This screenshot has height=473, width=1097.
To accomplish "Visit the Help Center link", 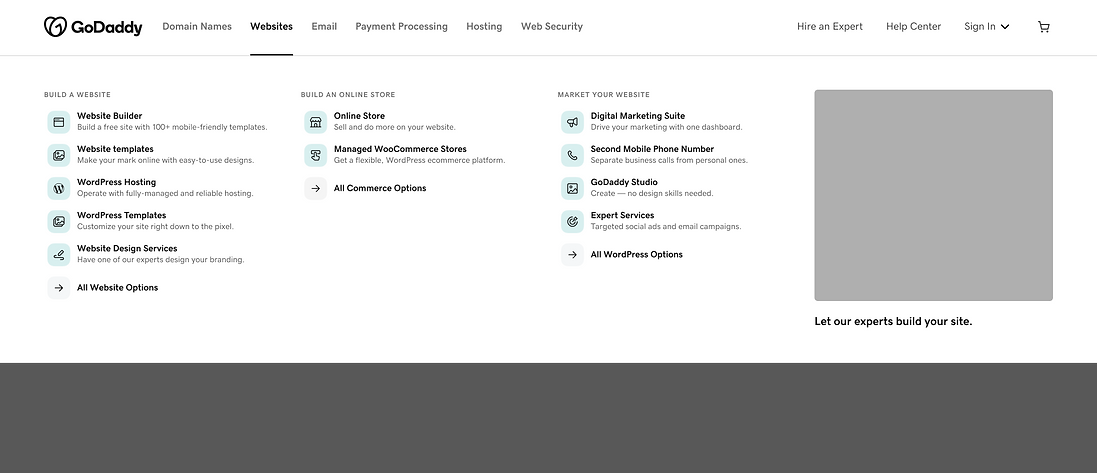I will (914, 27).
